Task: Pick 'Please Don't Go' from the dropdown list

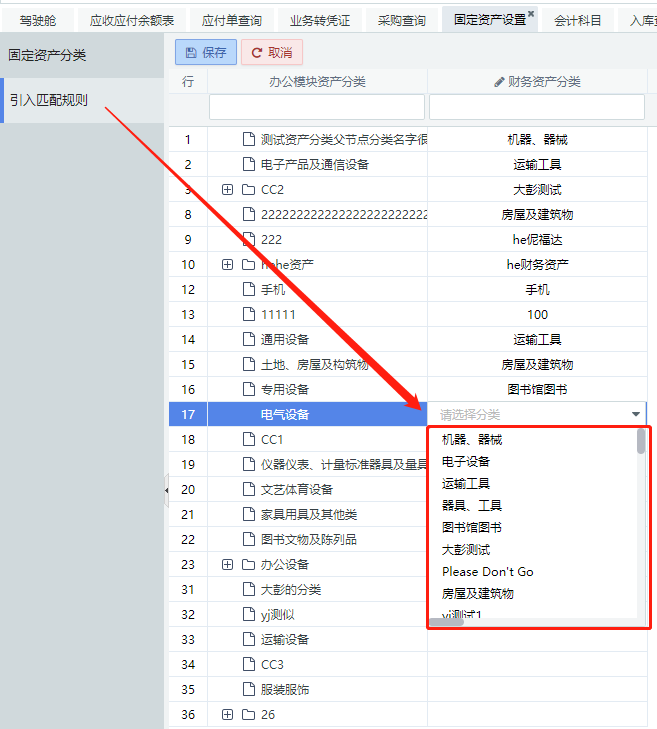Action: [488, 571]
